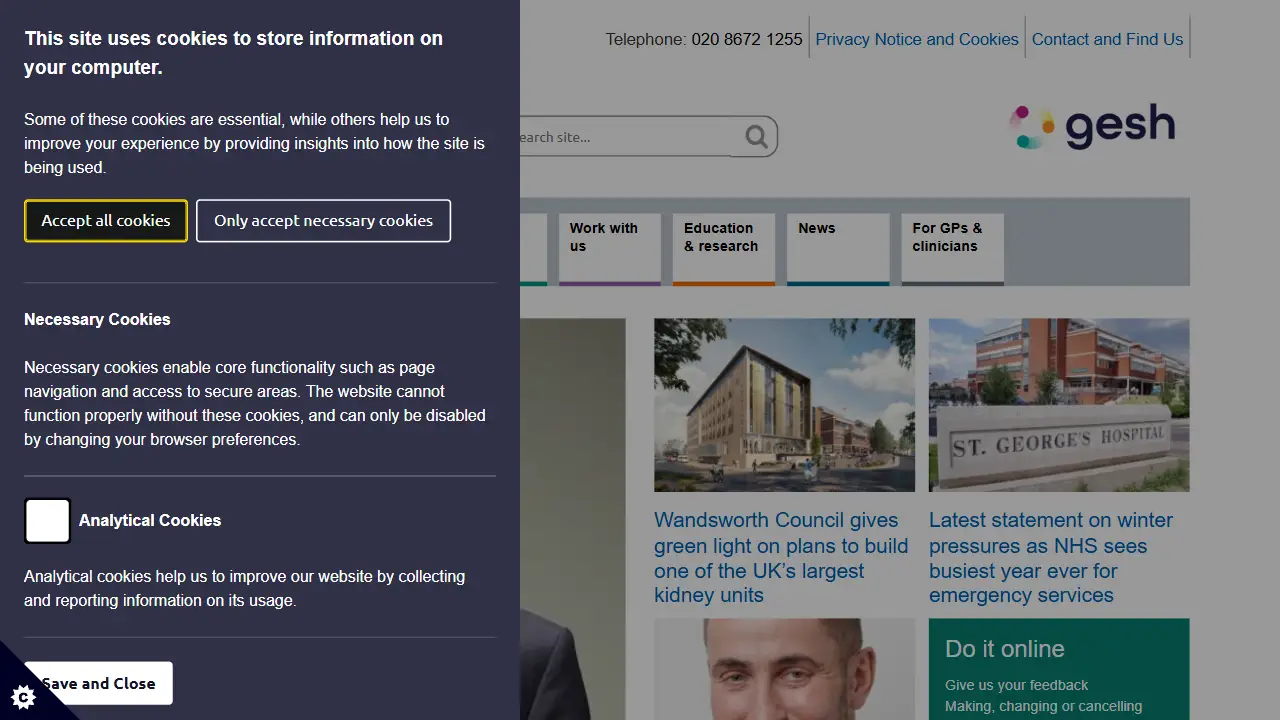Click the gesh logo
This screenshot has width=1280, height=720.
point(1092,127)
